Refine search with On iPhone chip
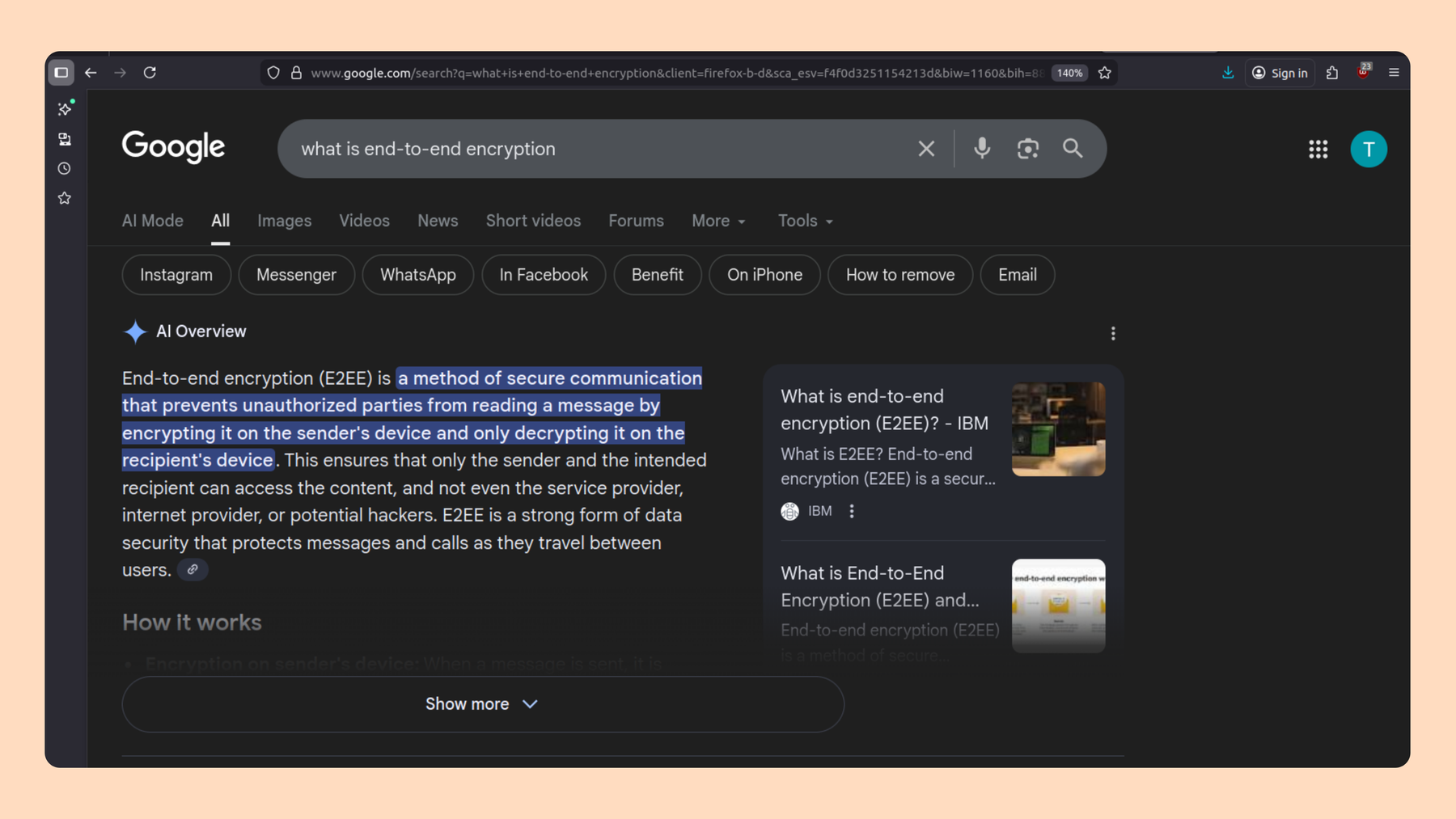The height and width of the screenshot is (819, 1456). 764,275
